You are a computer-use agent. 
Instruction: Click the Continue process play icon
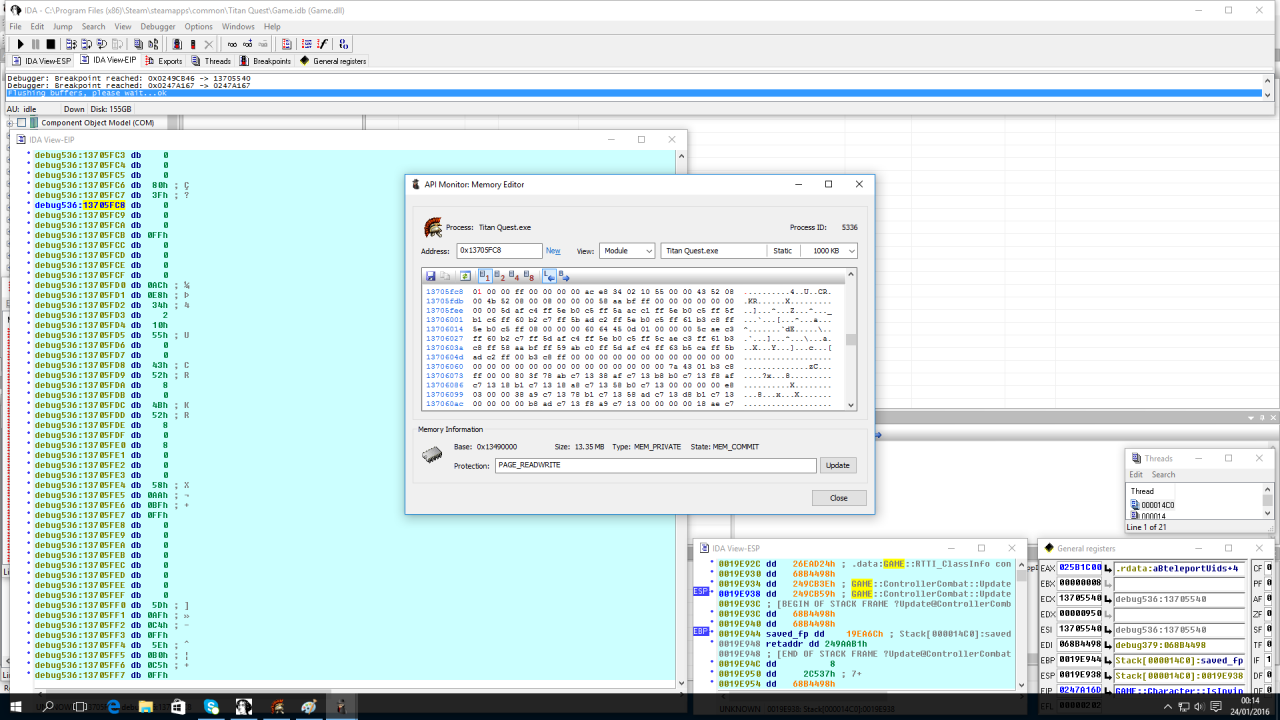pos(20,44)
